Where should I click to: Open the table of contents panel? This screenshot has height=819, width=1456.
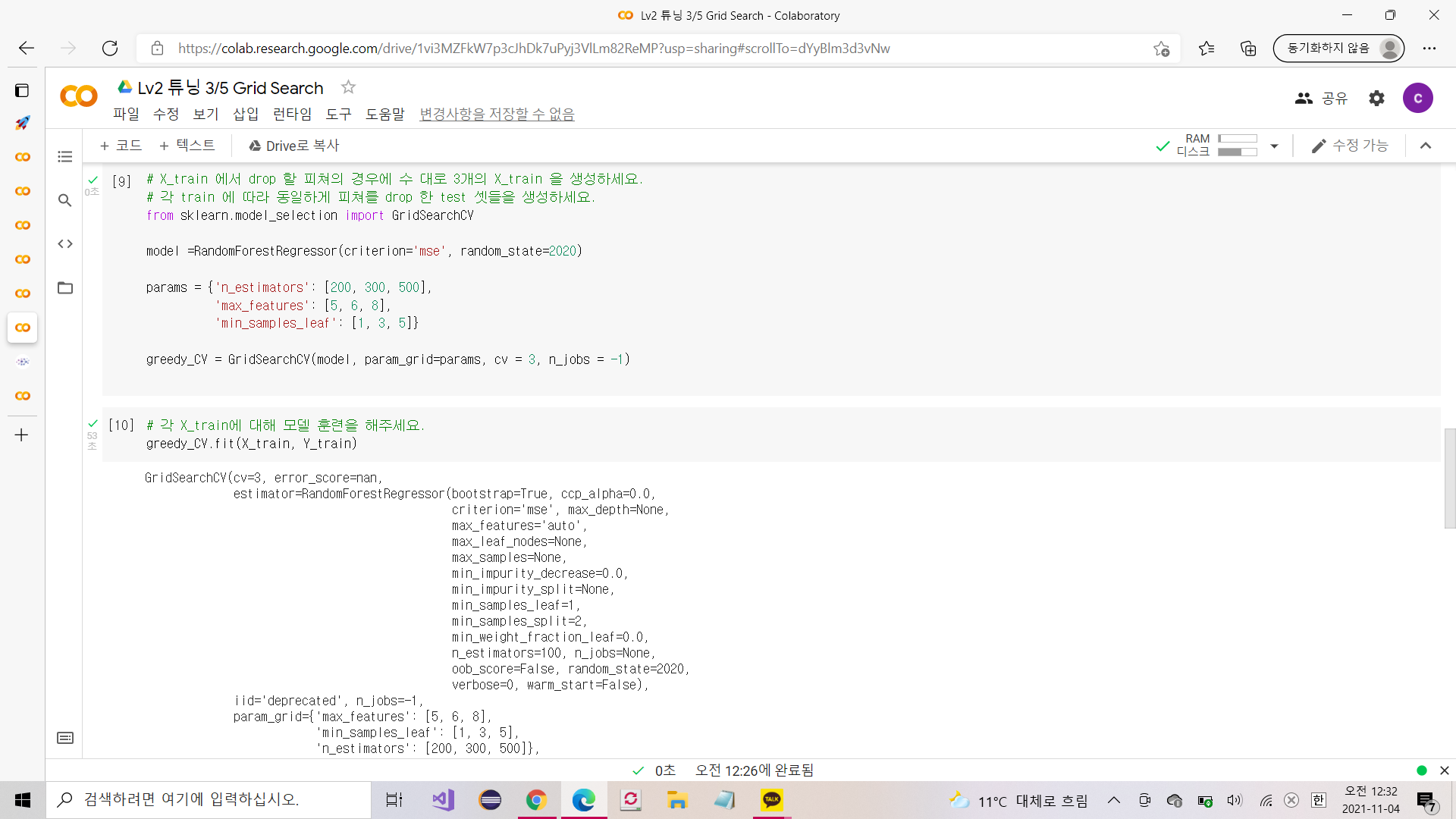click(65, 157)
